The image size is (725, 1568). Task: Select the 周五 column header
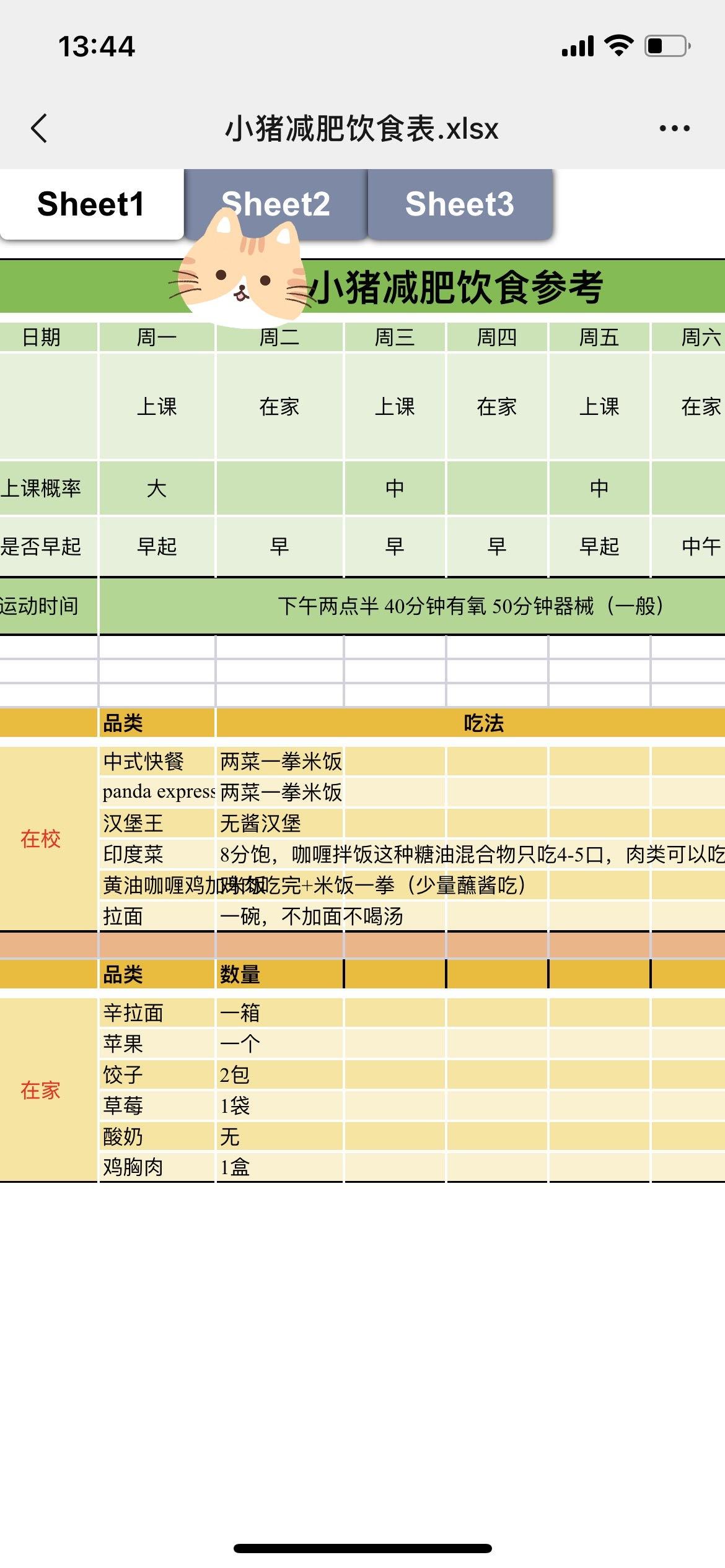[599, 338]
